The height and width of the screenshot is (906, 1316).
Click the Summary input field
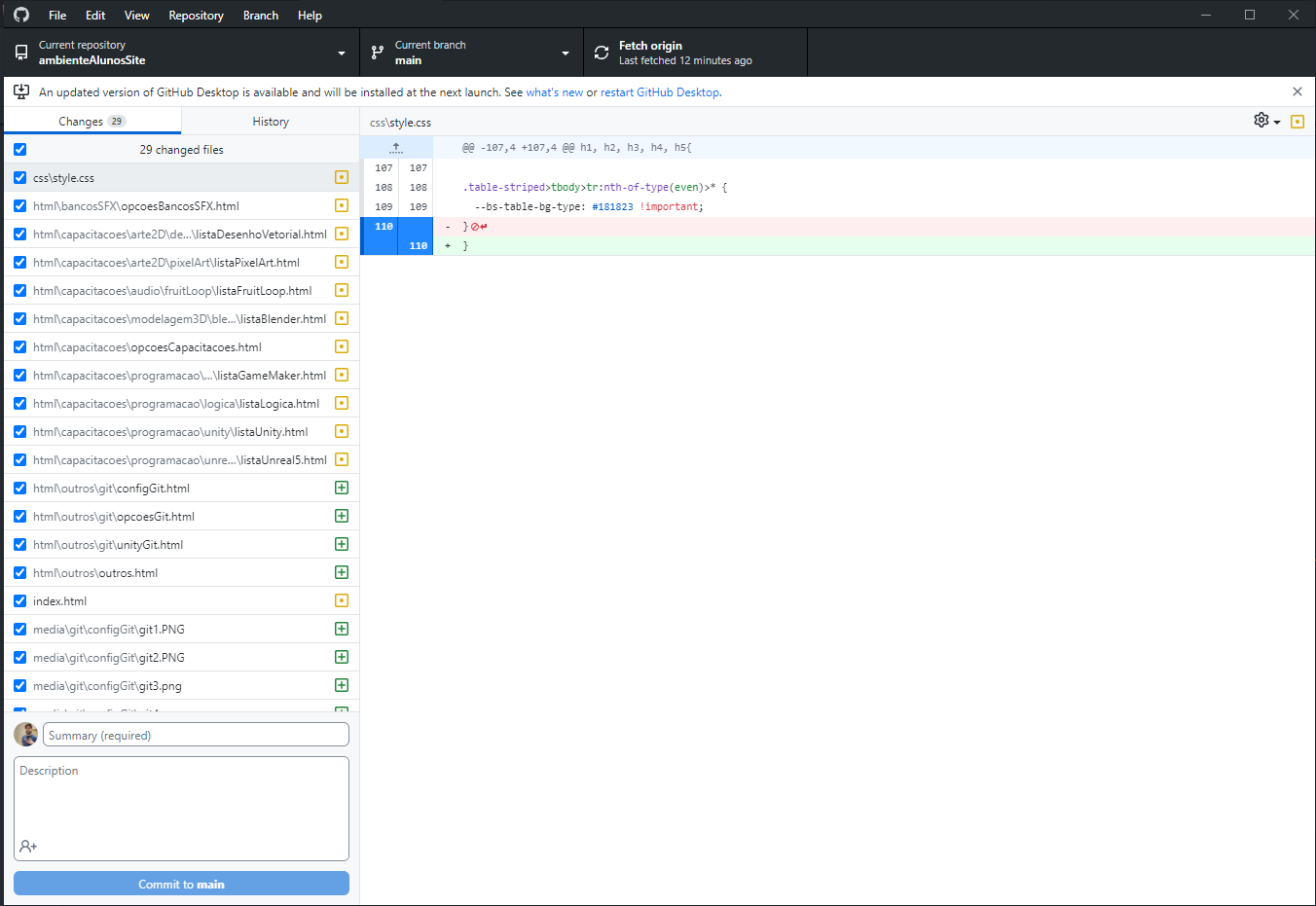pos(196,735)
